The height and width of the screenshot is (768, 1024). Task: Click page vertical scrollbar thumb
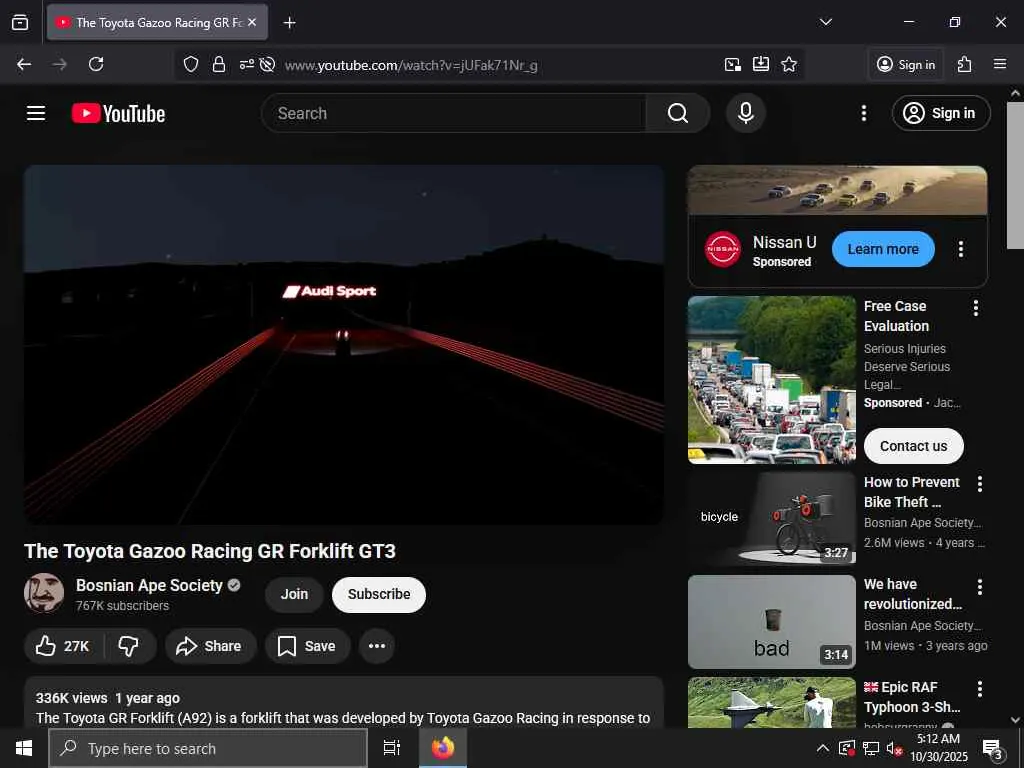pyautogui.click(x=1015, y=175)
